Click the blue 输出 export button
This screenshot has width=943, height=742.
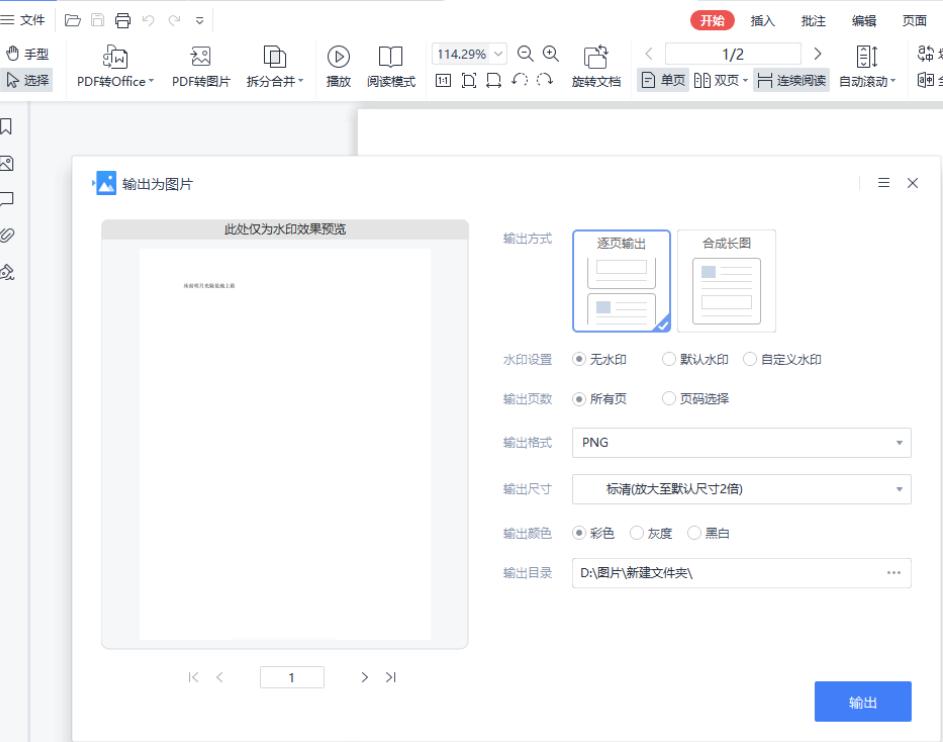pyautogui.click(x=862, y=701)
